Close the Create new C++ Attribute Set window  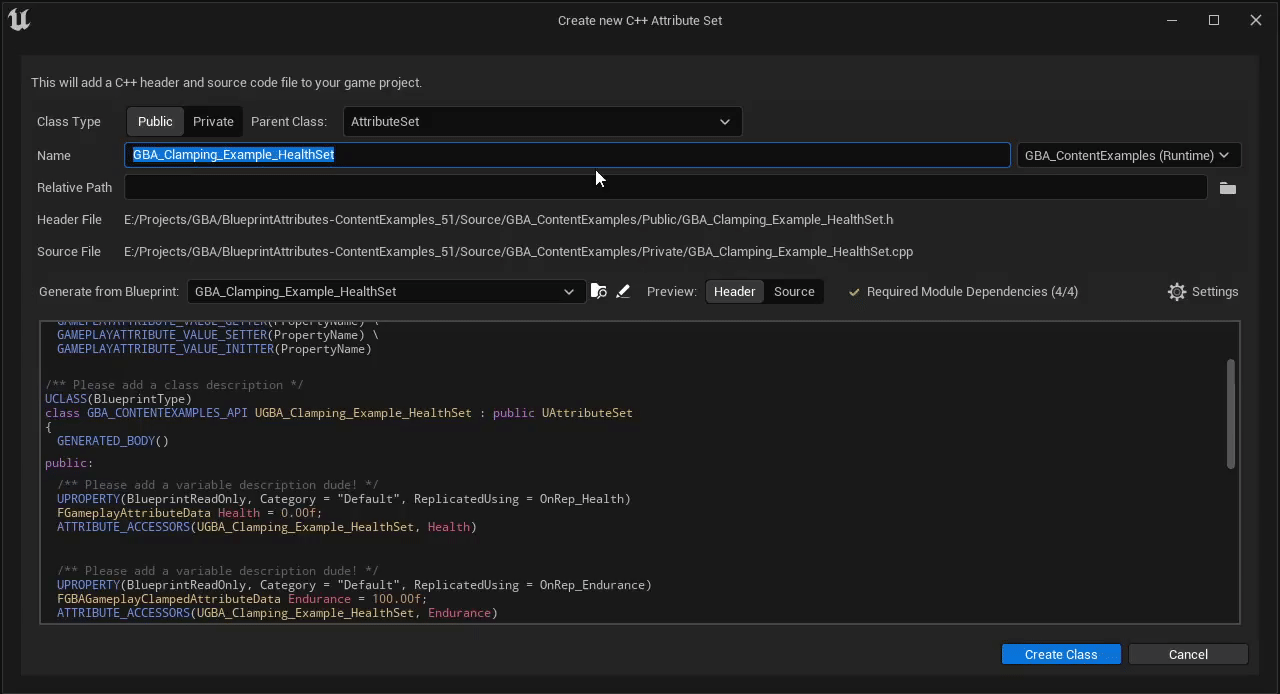click(1256, 20)
